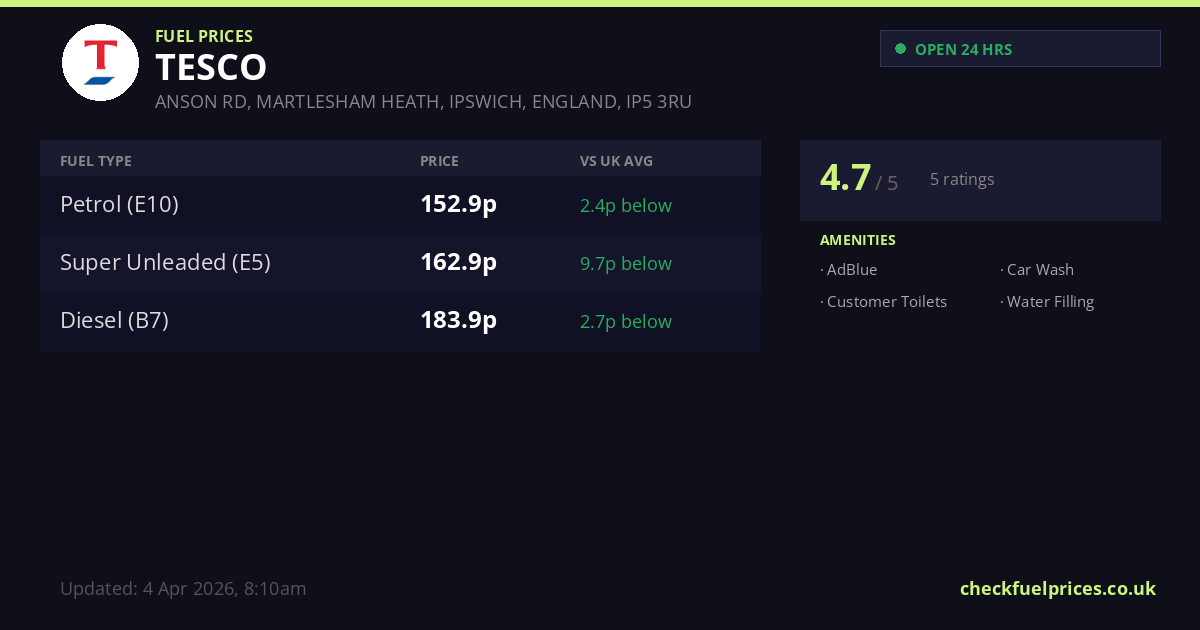Select the FUEL PRICES label badge
1200x630 pixels.
point(202,36)
